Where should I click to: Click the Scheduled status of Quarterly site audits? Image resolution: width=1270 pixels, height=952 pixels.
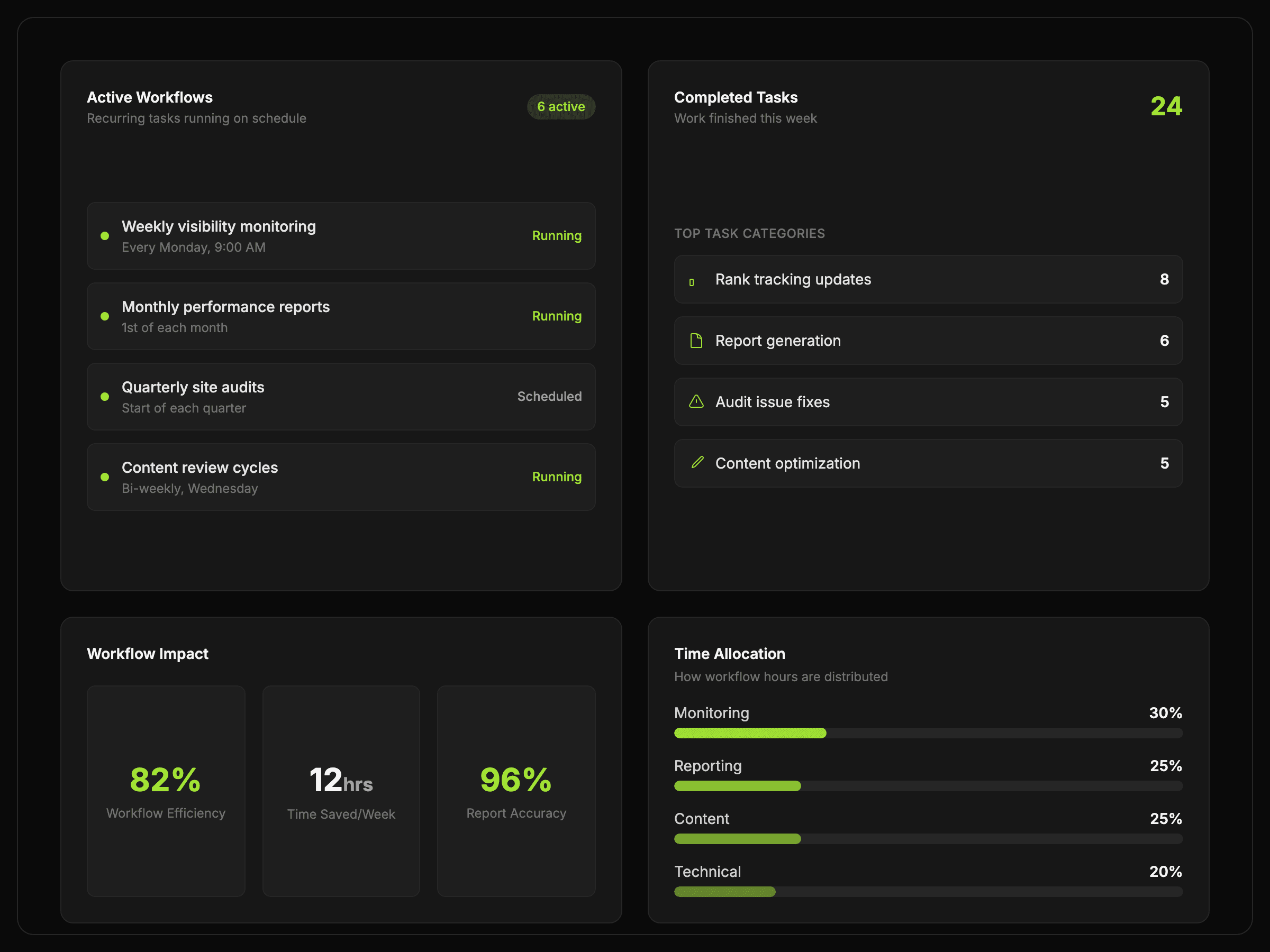549,397
